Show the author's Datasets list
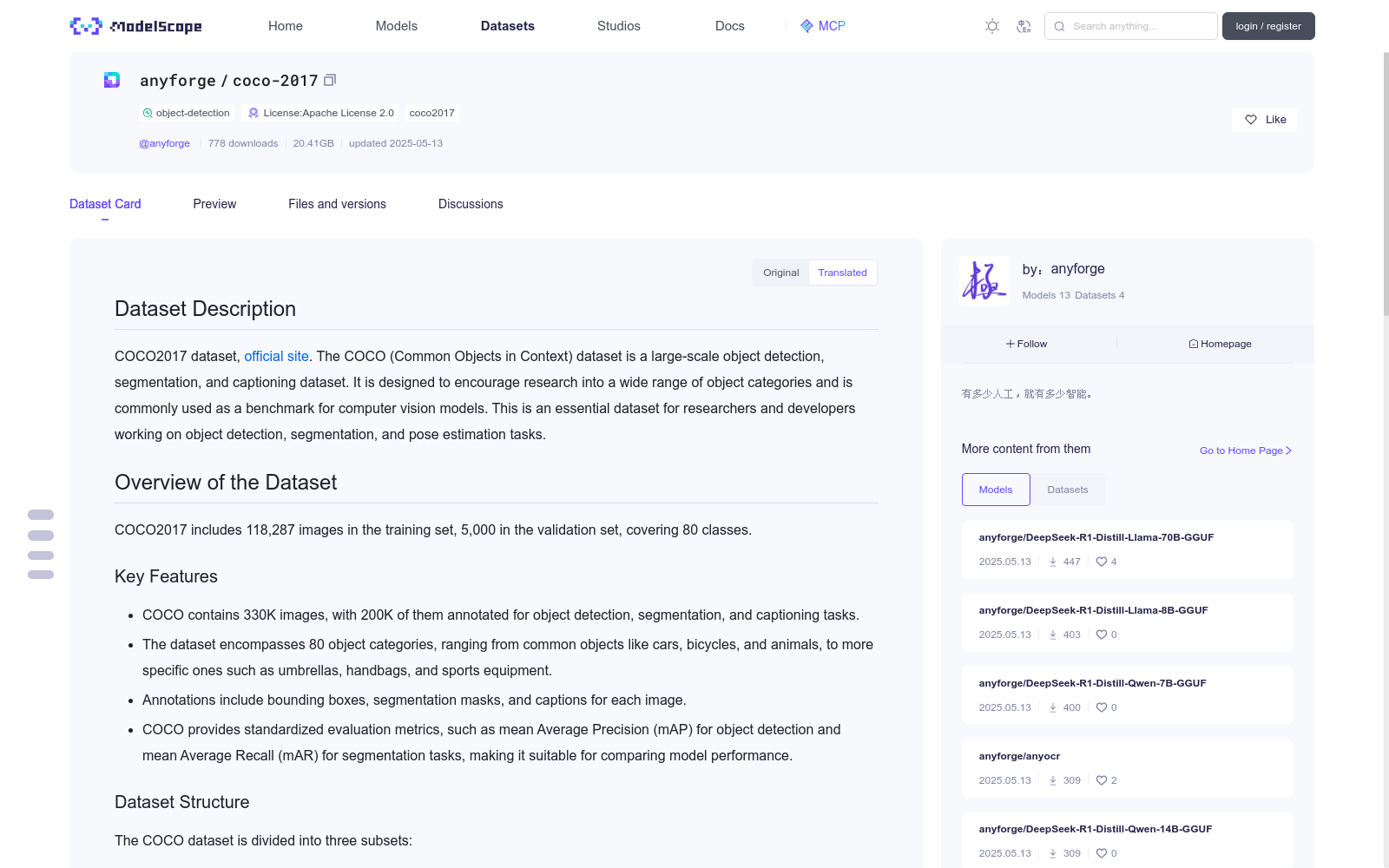Viewport: 1389px width, 868px height. 1068,490
